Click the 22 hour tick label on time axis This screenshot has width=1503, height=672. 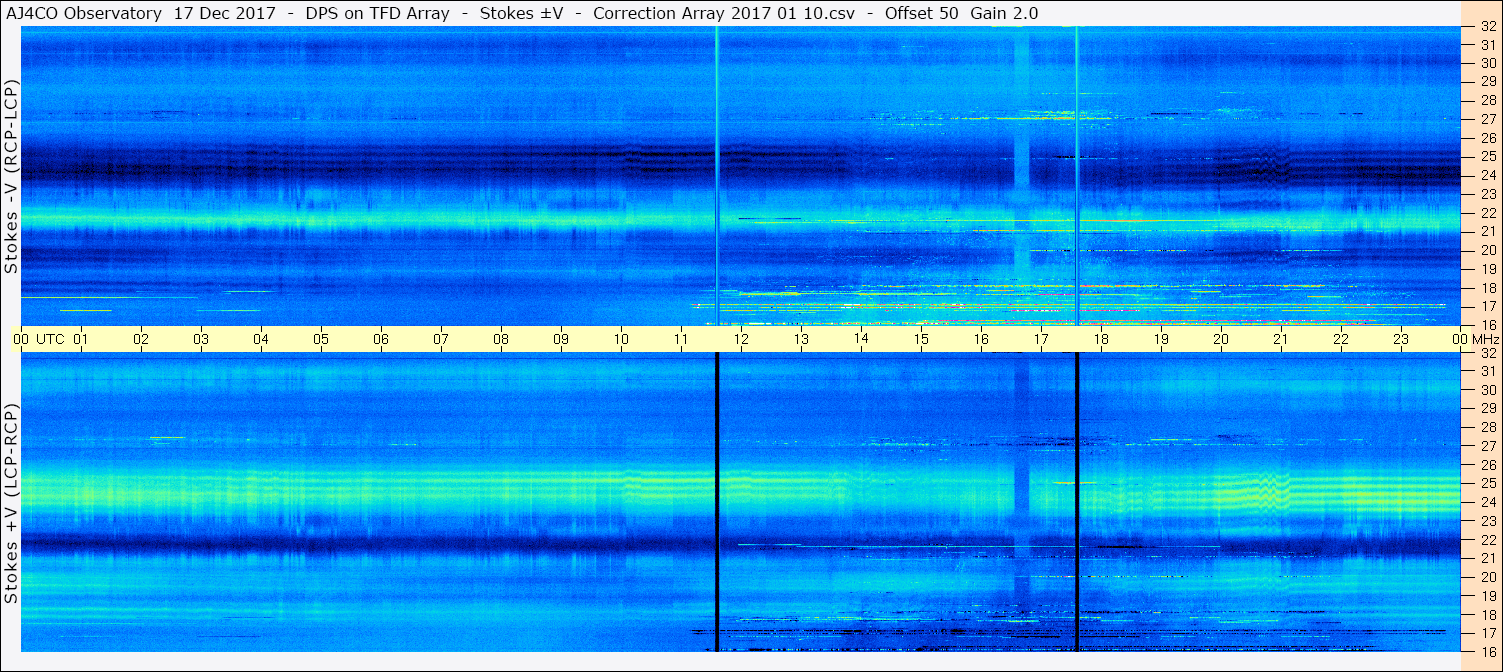1341,340
